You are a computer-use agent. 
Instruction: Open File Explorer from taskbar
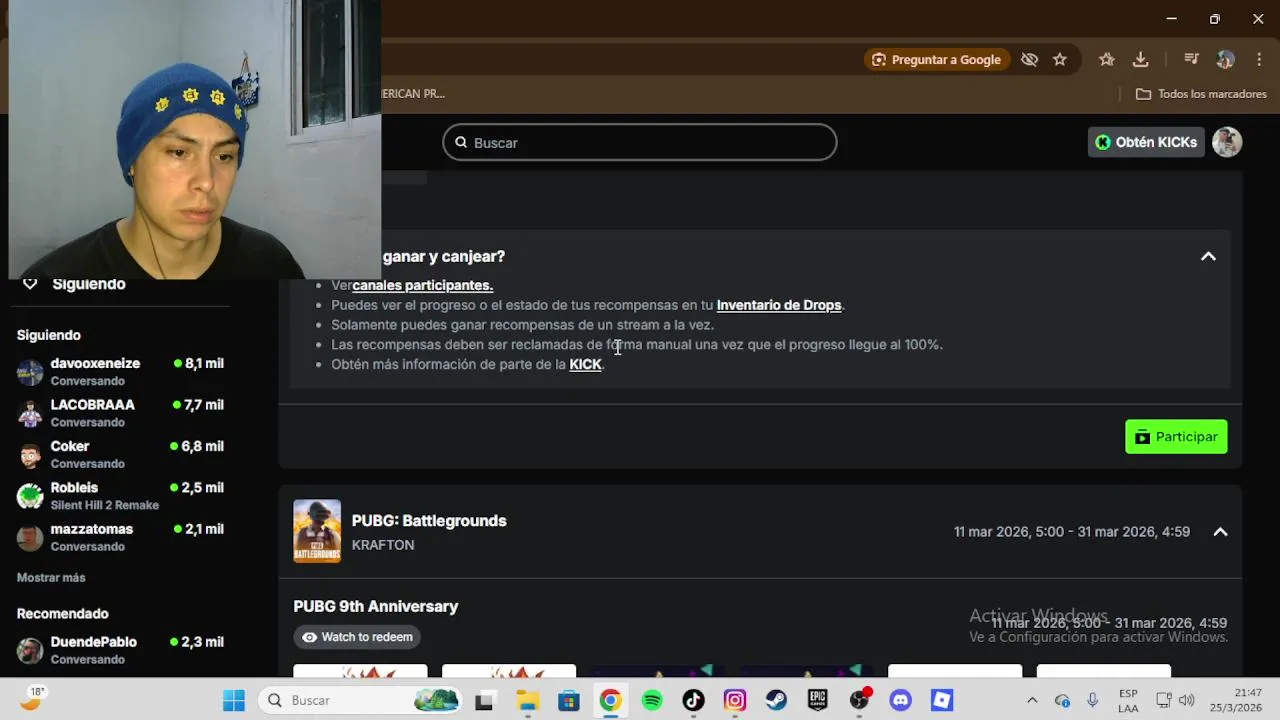click(x=526, y=700)
